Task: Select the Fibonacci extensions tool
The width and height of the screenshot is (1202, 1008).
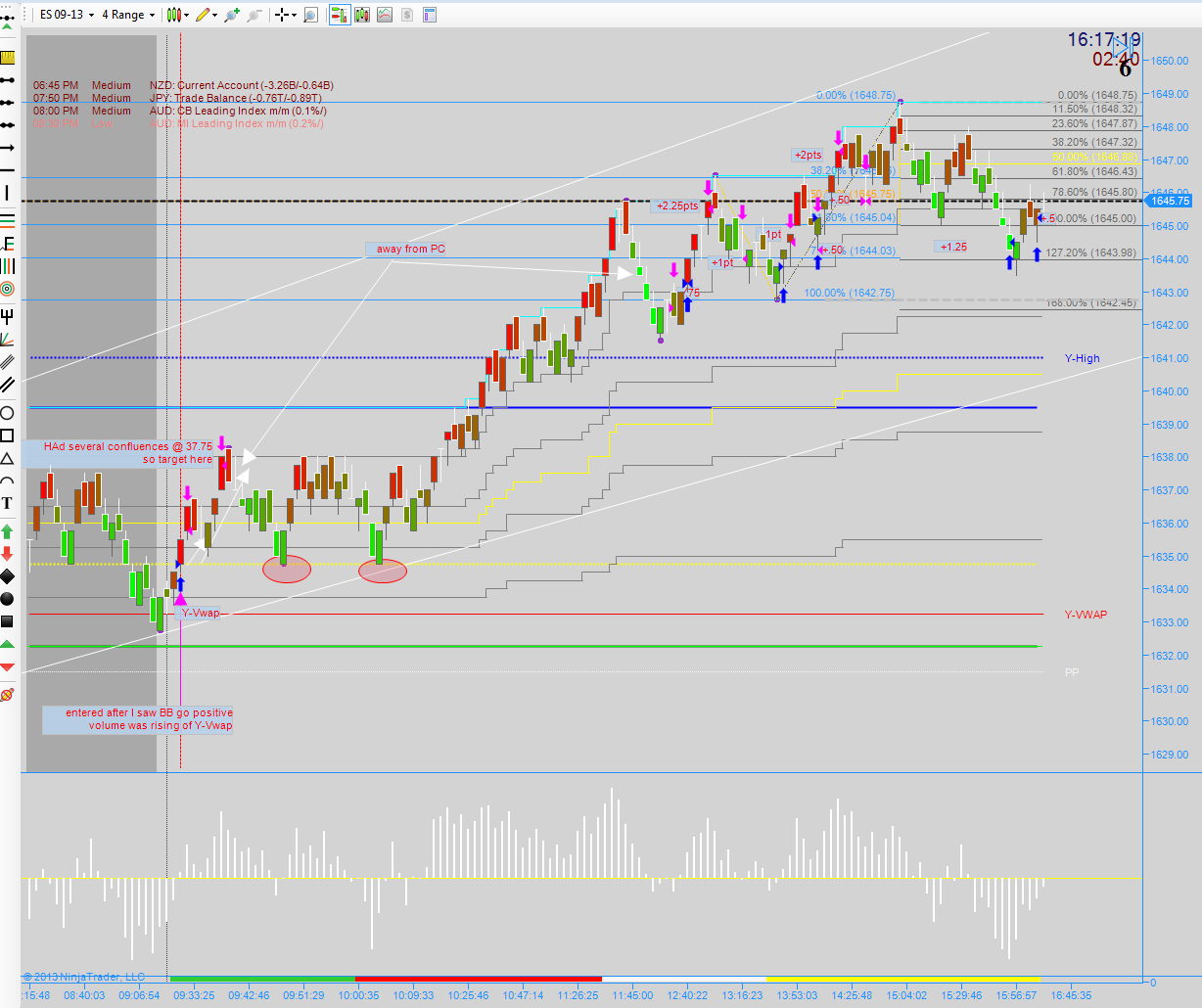Action: click(9, 243)
